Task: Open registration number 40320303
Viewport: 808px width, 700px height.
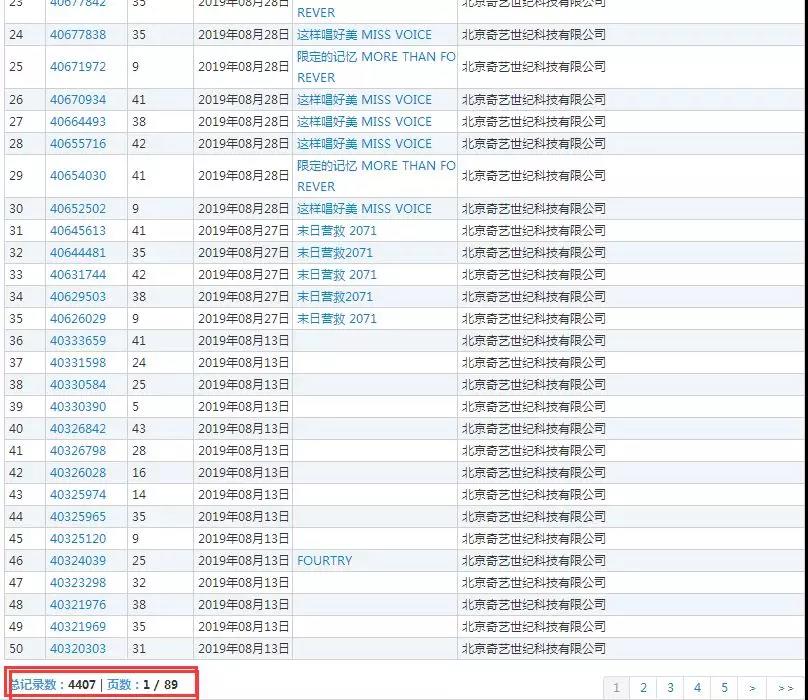Action: (78, 648)
